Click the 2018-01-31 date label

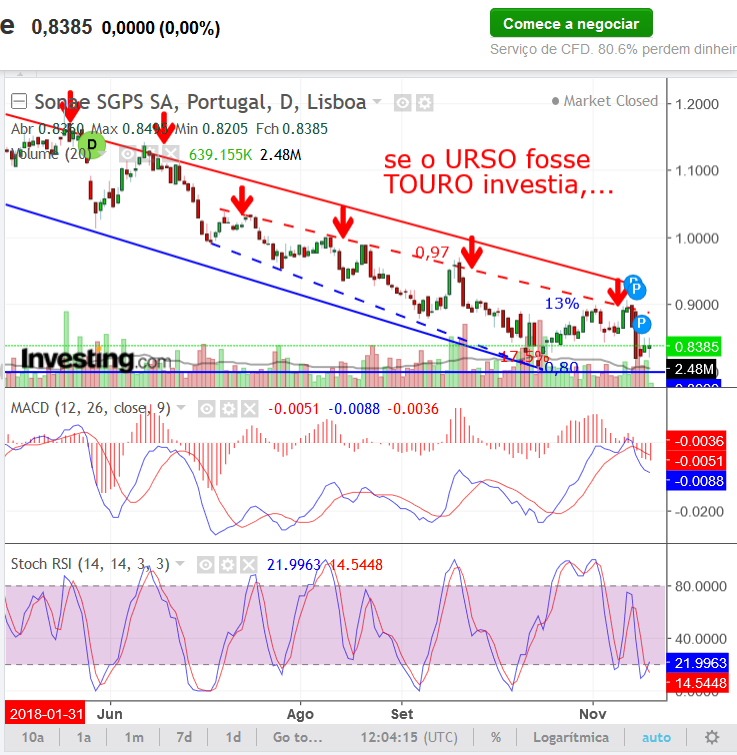click(x=45, y=714)
